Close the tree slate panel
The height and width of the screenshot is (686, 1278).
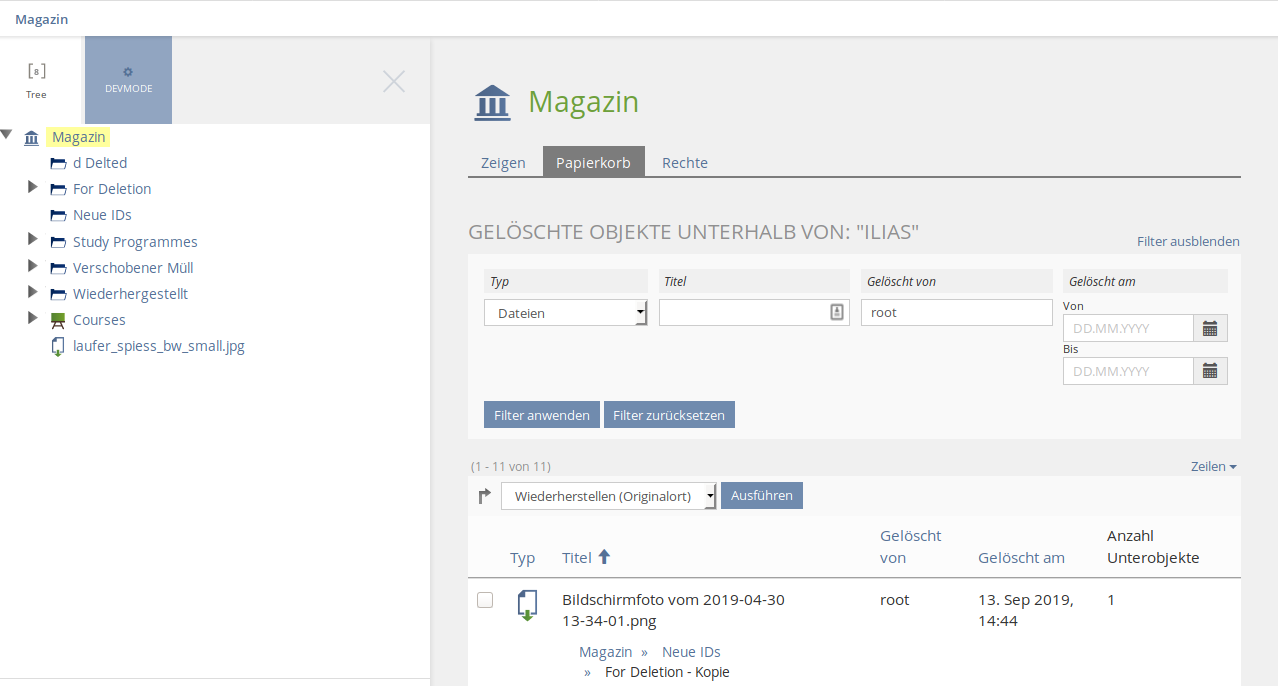pos(394,82)
